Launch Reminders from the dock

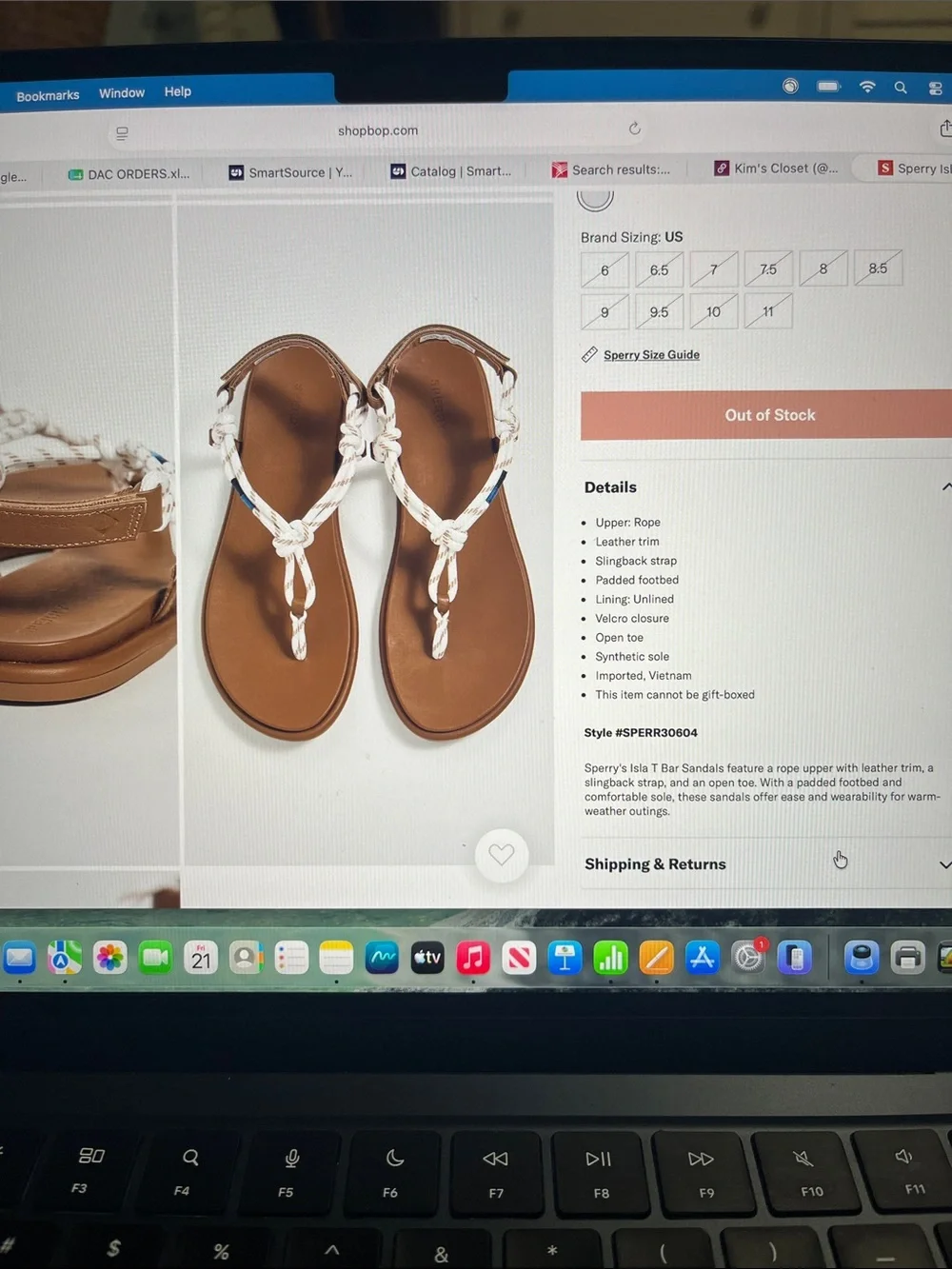[291, 958]
